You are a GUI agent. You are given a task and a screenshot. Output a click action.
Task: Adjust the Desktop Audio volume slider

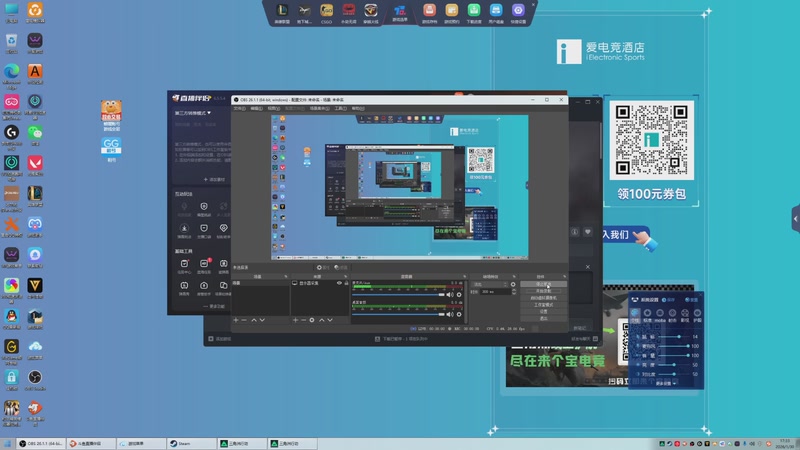point(398,314)
